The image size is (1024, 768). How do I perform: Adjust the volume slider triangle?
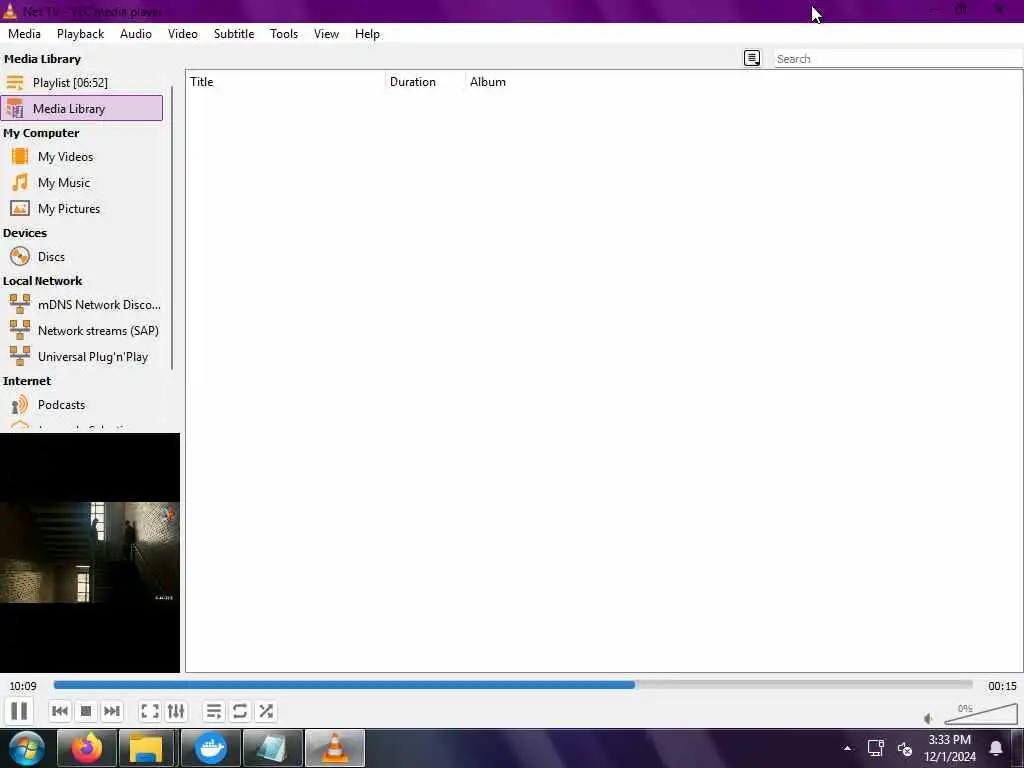pyautogui.click(x=981, y=714)
